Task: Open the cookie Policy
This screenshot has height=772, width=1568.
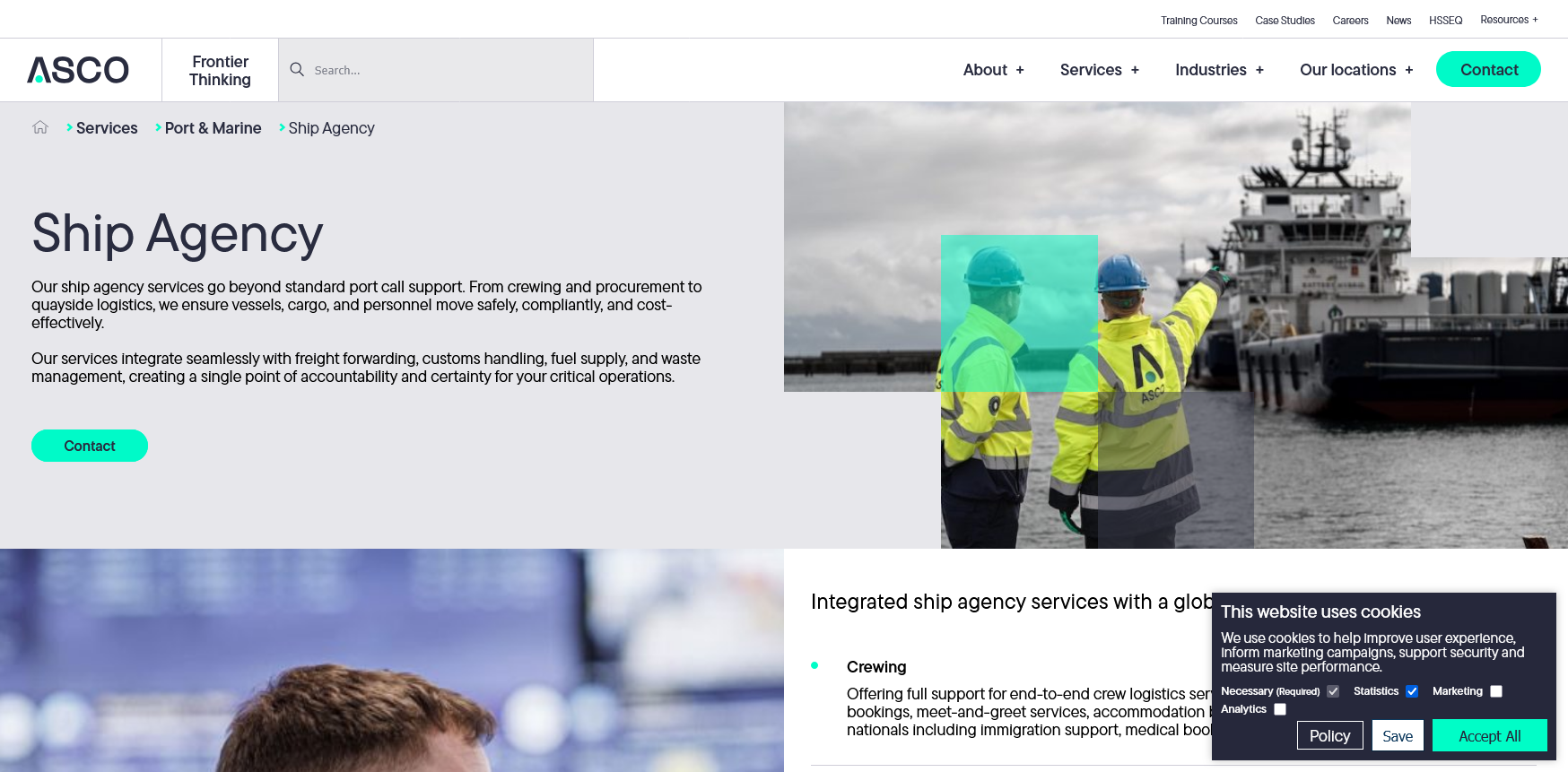Action: (x=1329, y=735)
